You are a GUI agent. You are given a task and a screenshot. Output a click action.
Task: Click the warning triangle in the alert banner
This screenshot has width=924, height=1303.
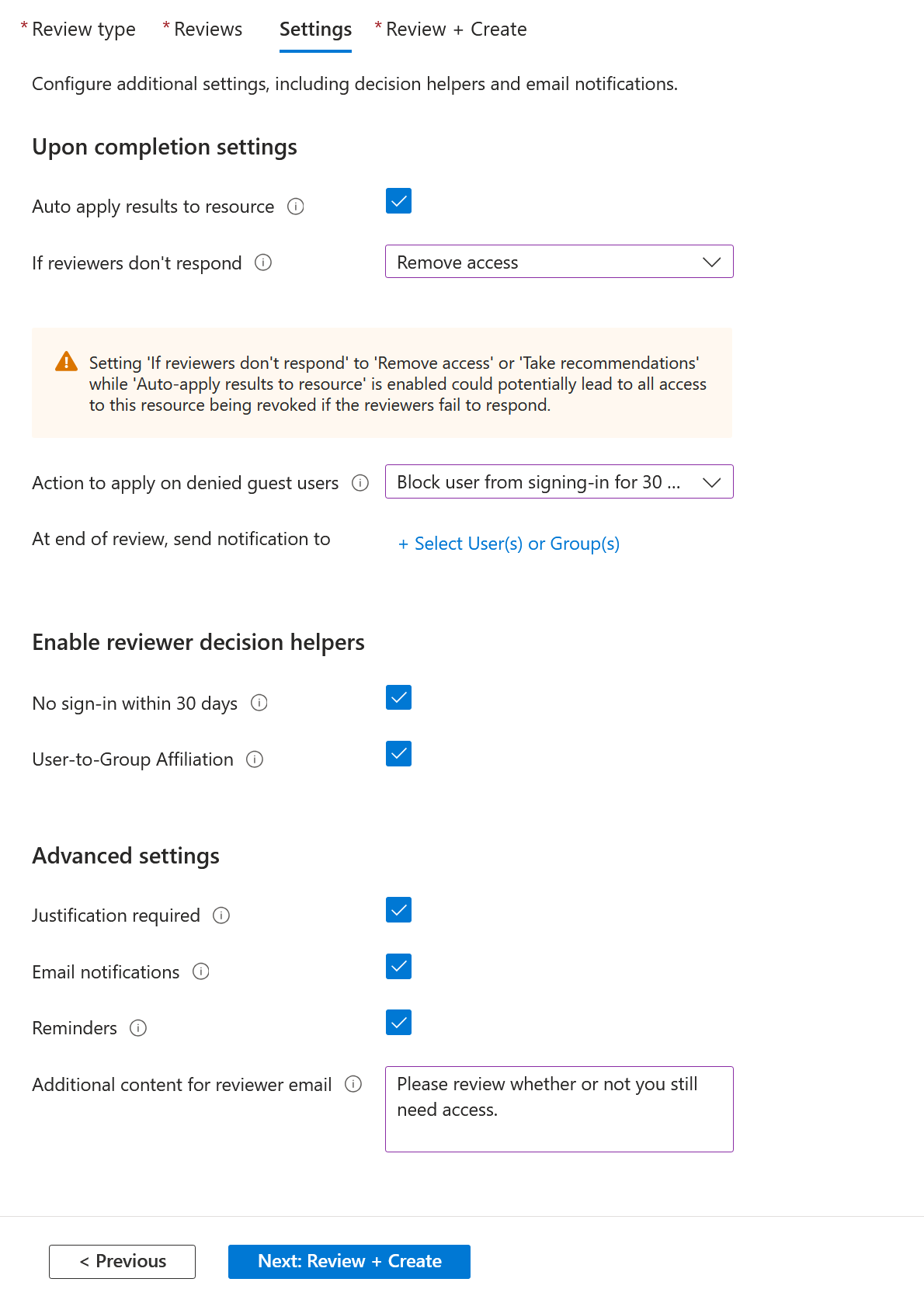click(x=67, y=362)
